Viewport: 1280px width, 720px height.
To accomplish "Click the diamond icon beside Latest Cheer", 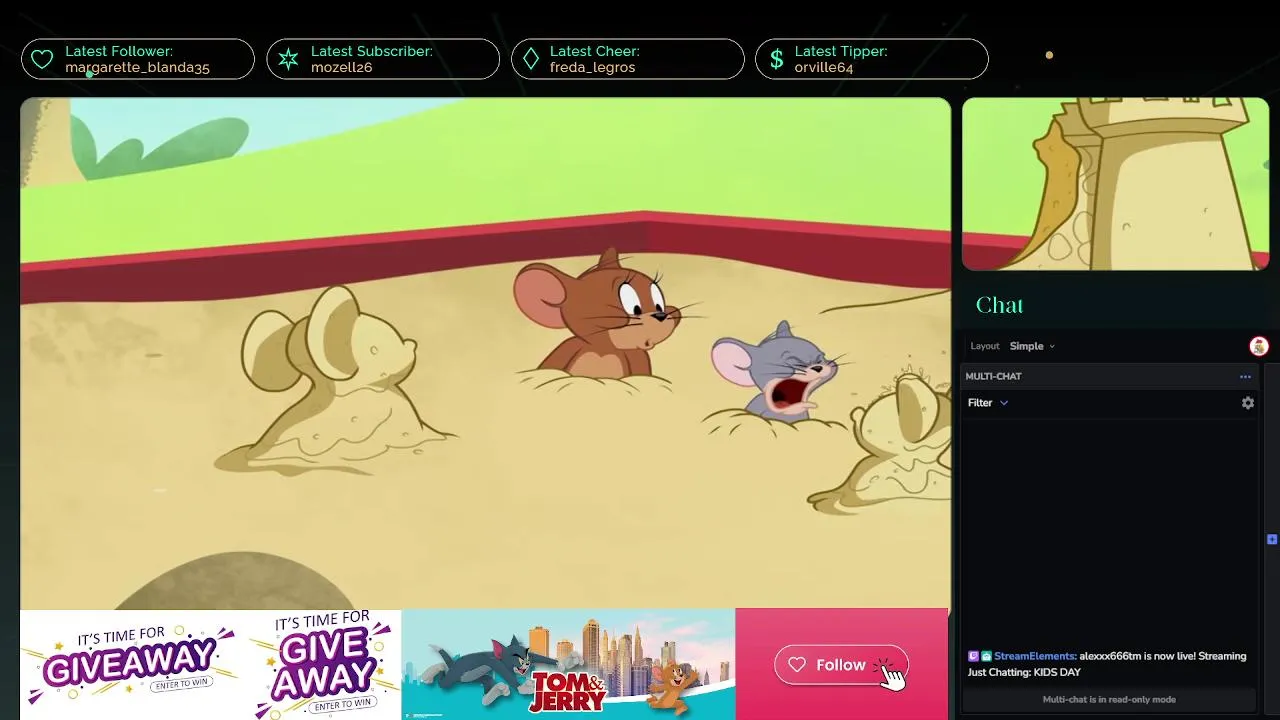I will click(531, 60).
